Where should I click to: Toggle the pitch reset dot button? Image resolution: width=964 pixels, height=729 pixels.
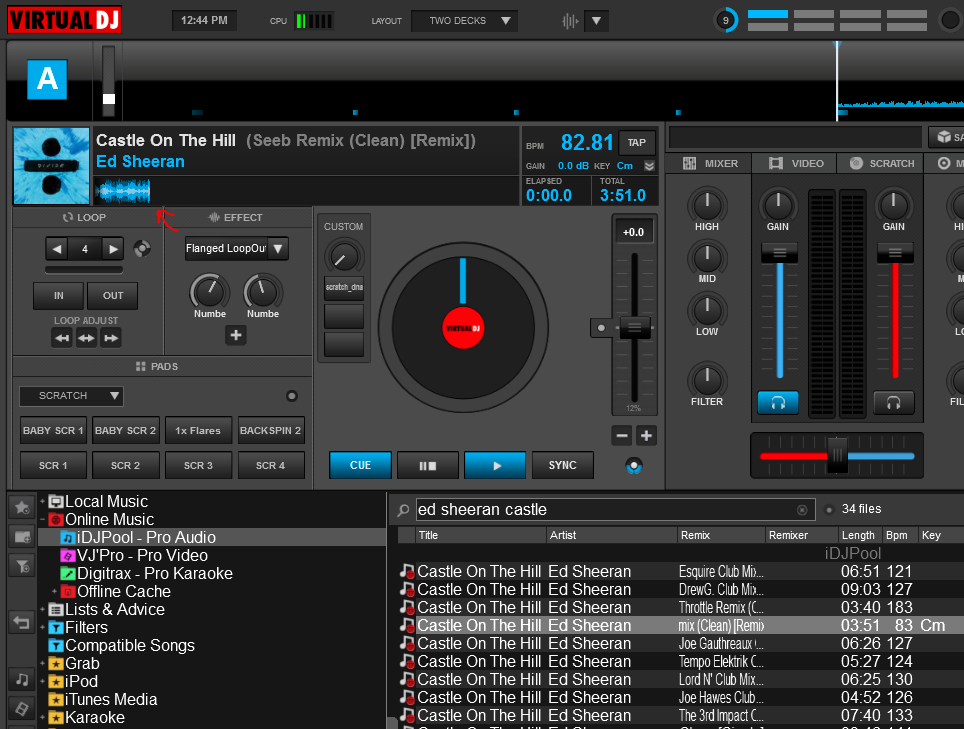[x=601, y=328]
